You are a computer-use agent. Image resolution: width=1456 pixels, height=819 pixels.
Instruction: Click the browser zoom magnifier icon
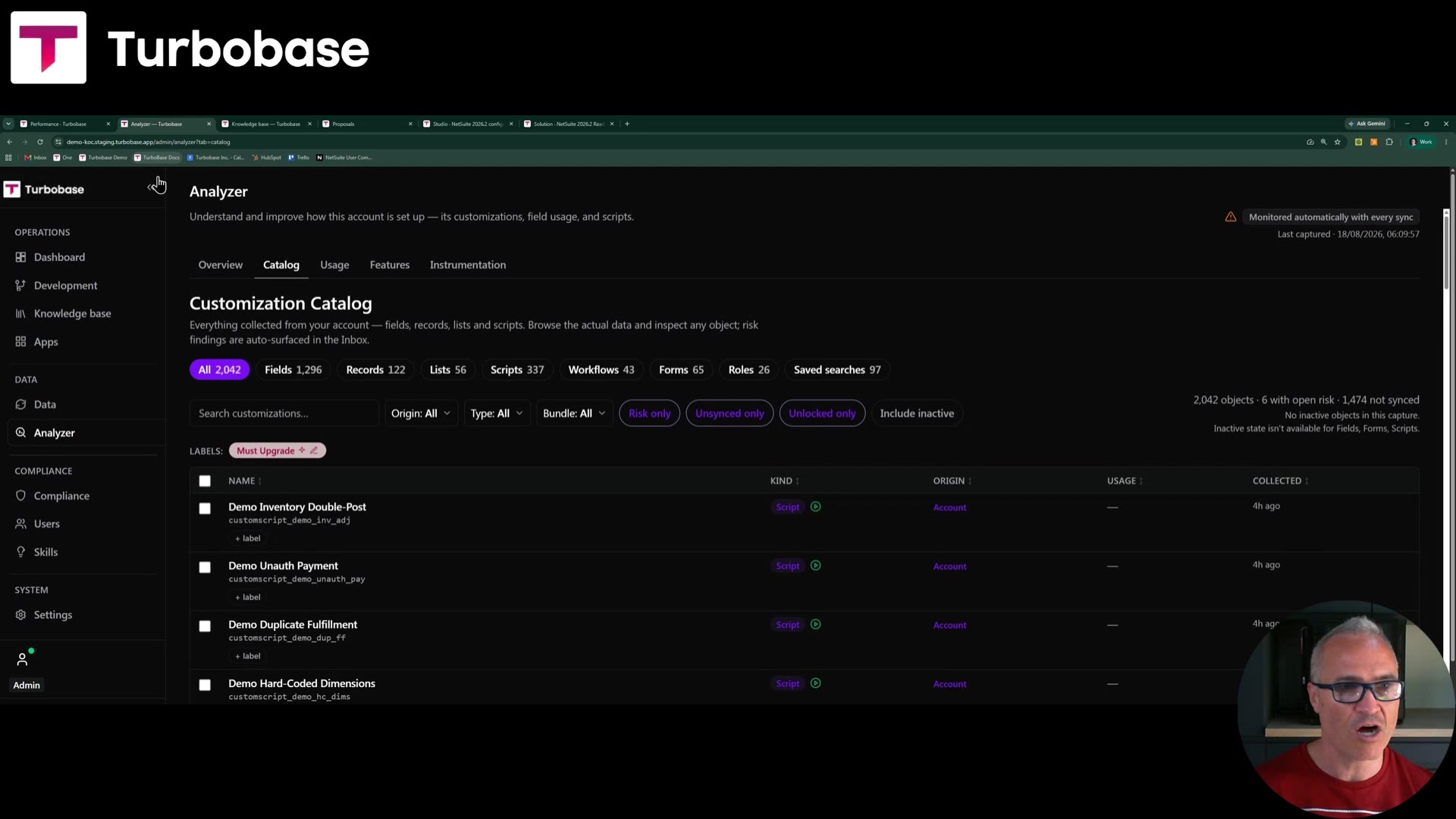point(1323,142)
